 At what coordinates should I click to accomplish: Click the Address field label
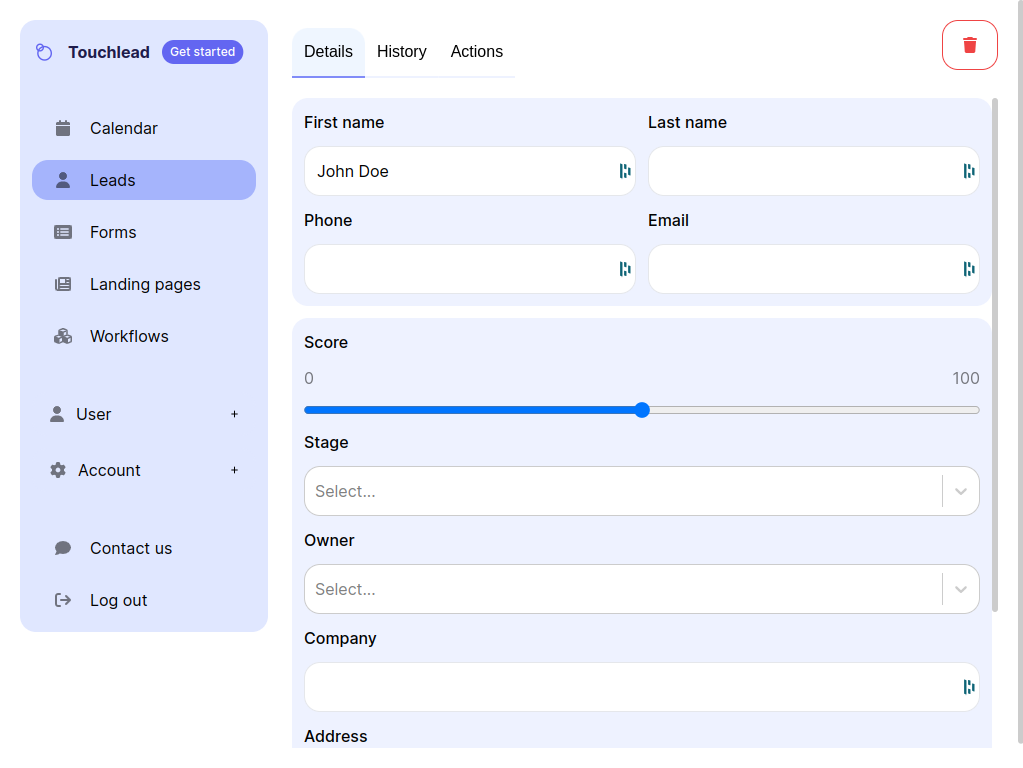(335, 736)
